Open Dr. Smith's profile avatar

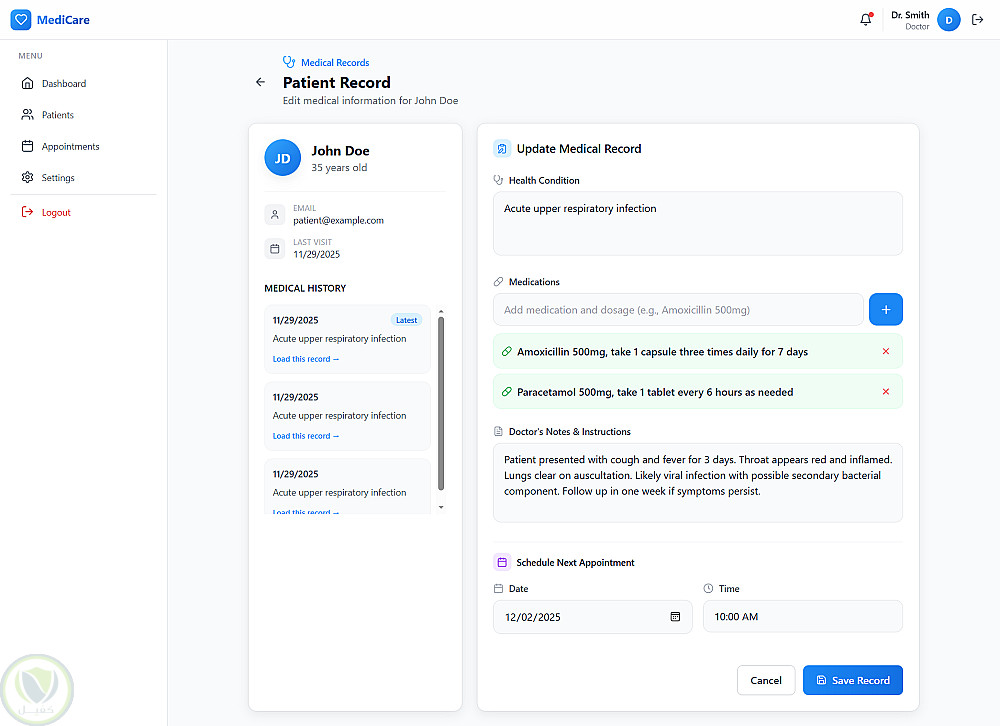click(x=949, y=20)
